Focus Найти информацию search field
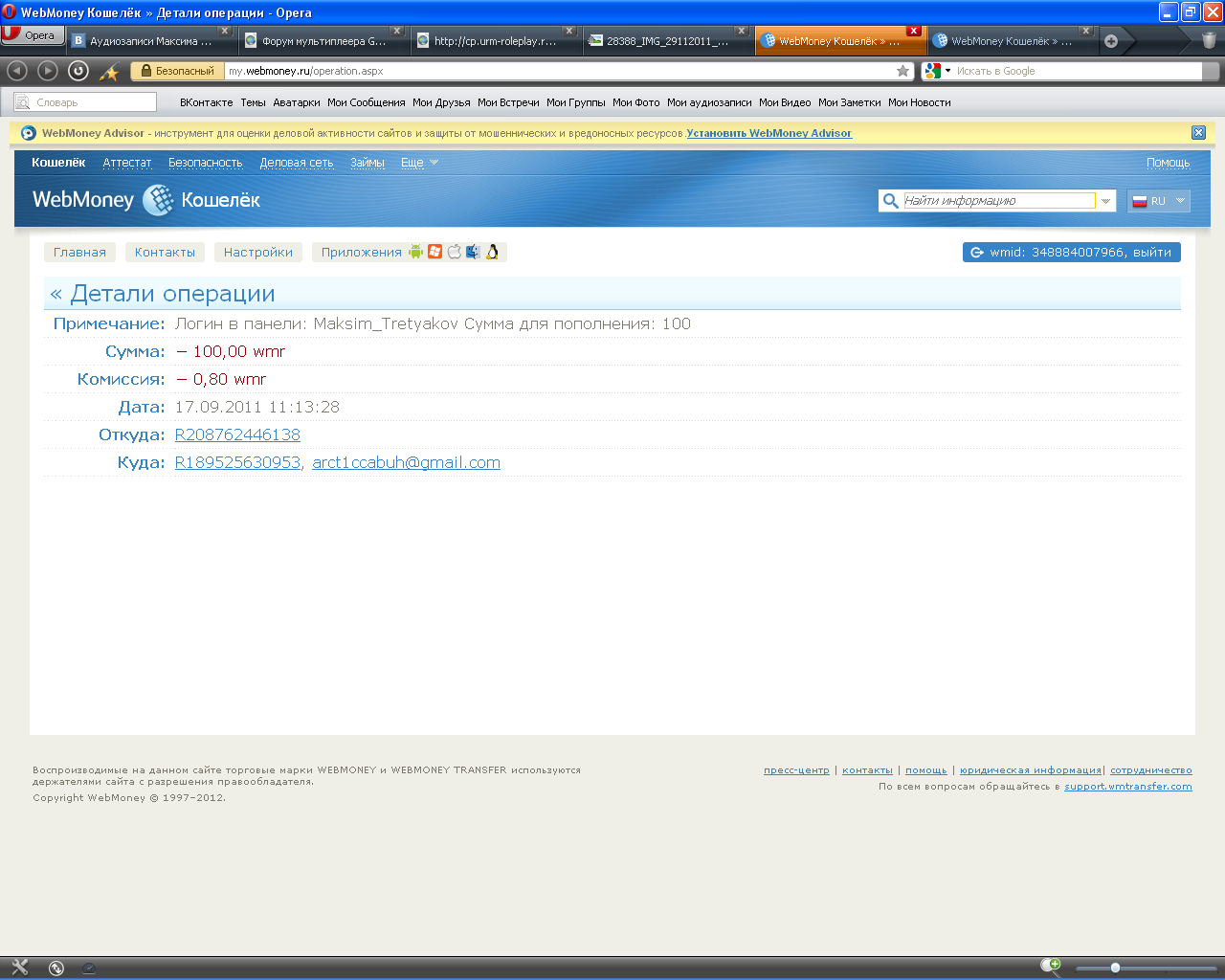Viewport: 1225px width, 980px height. point(999,201)
